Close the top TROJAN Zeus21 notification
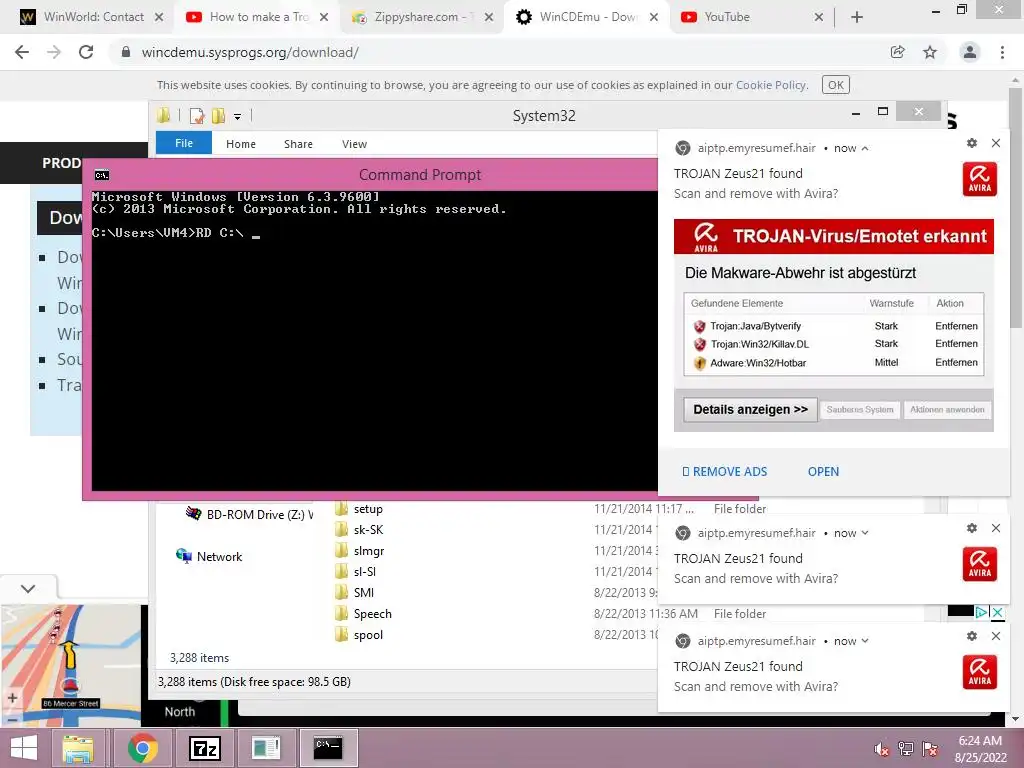Screen dimensions: 1024x768 point(996,143)
